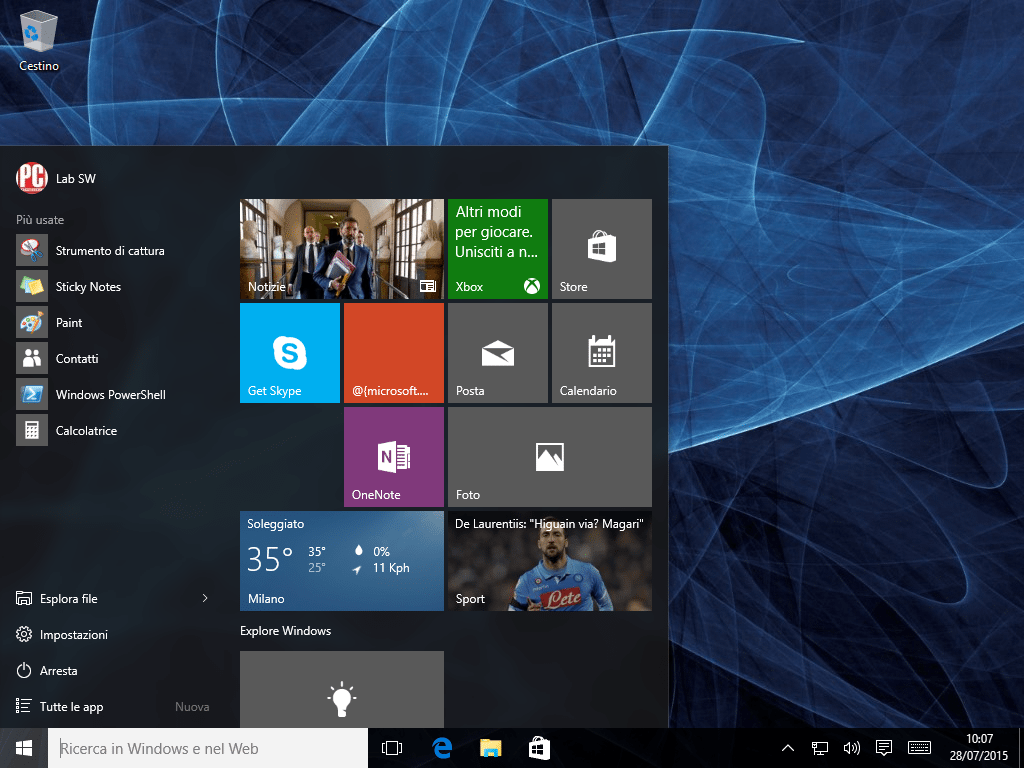Expand the Esplora file jump list arrow
Viewport: 1024px width, 768px height.
[x=205, y=599]
